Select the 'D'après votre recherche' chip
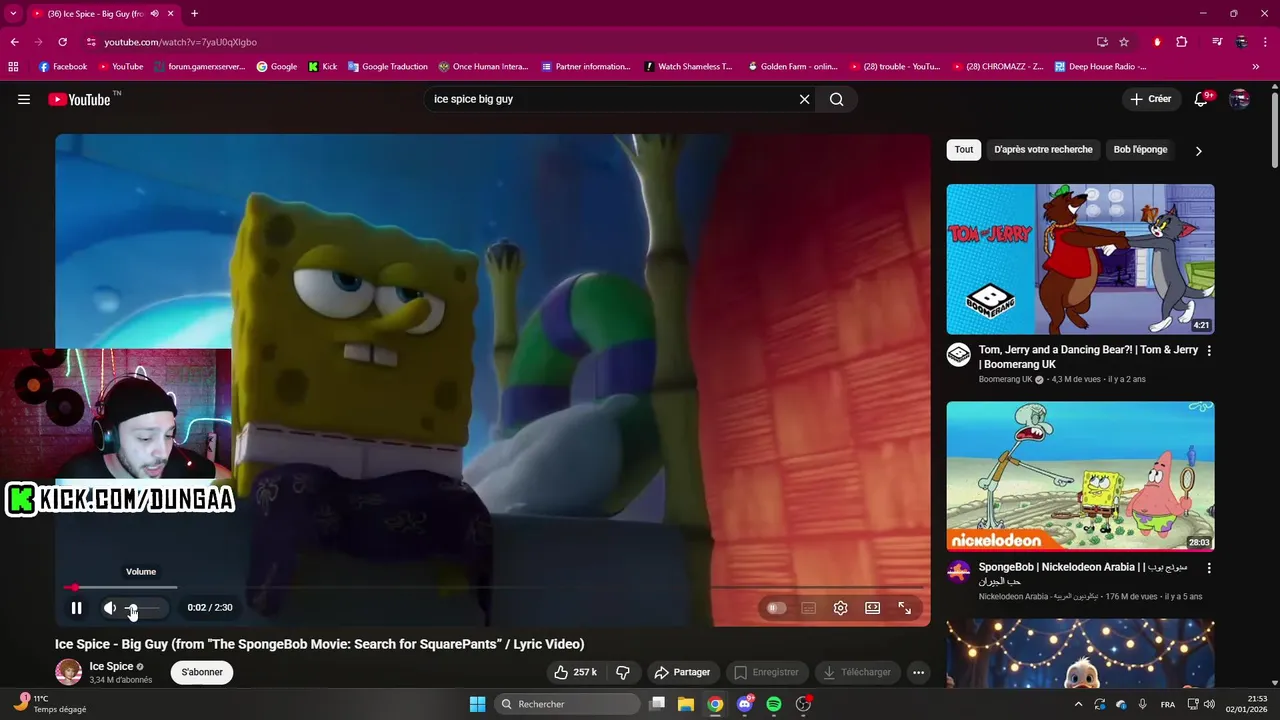Viewport: 1280px width, 720px height. click(x=1043, y=150)
